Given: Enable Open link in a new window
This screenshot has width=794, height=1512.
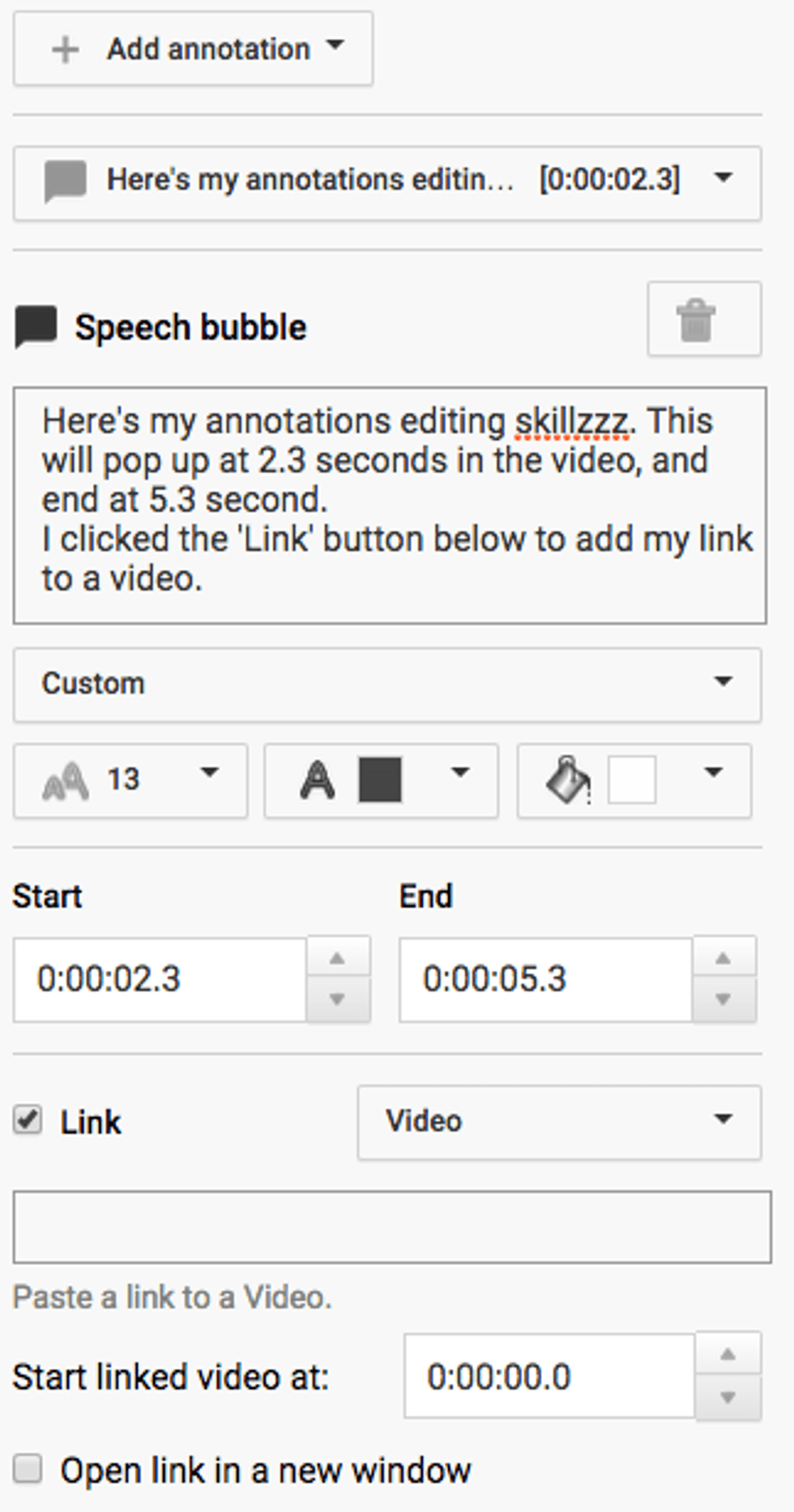Looking at the screenshot, I should pos(27,1468).
